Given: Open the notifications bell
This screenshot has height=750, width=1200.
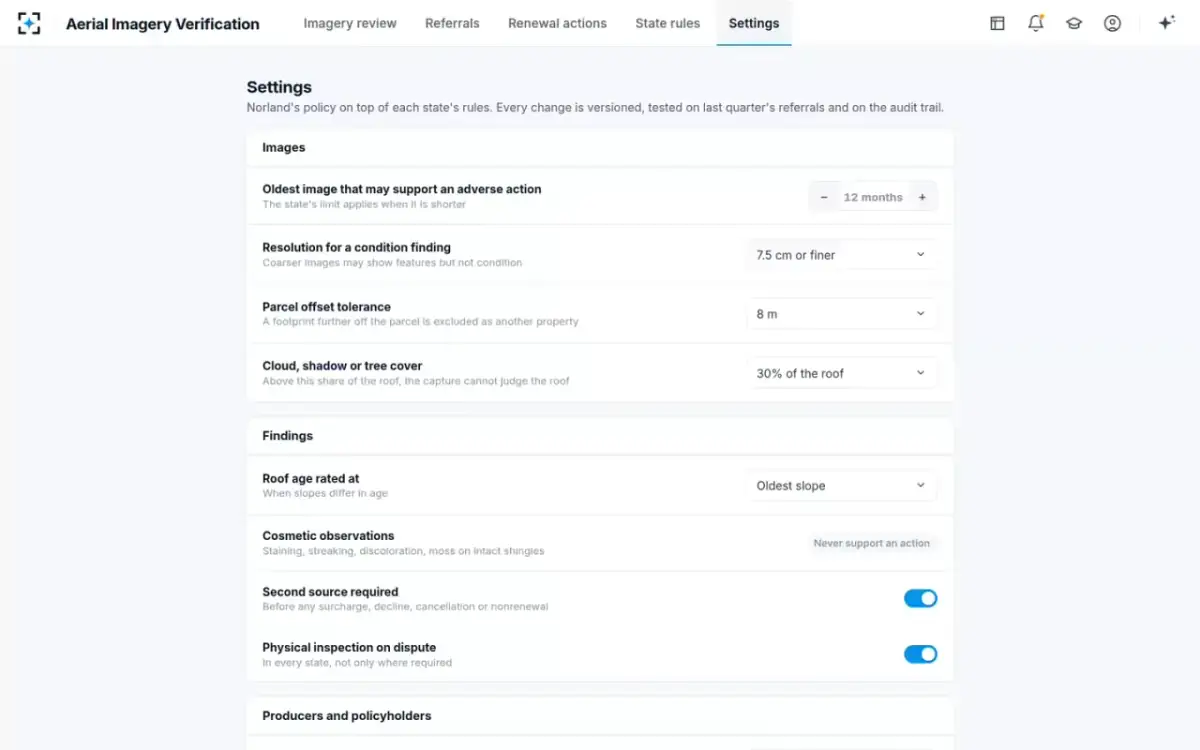Looking at the screenshot, I should pyautogui.click(x=1036, y=23).
